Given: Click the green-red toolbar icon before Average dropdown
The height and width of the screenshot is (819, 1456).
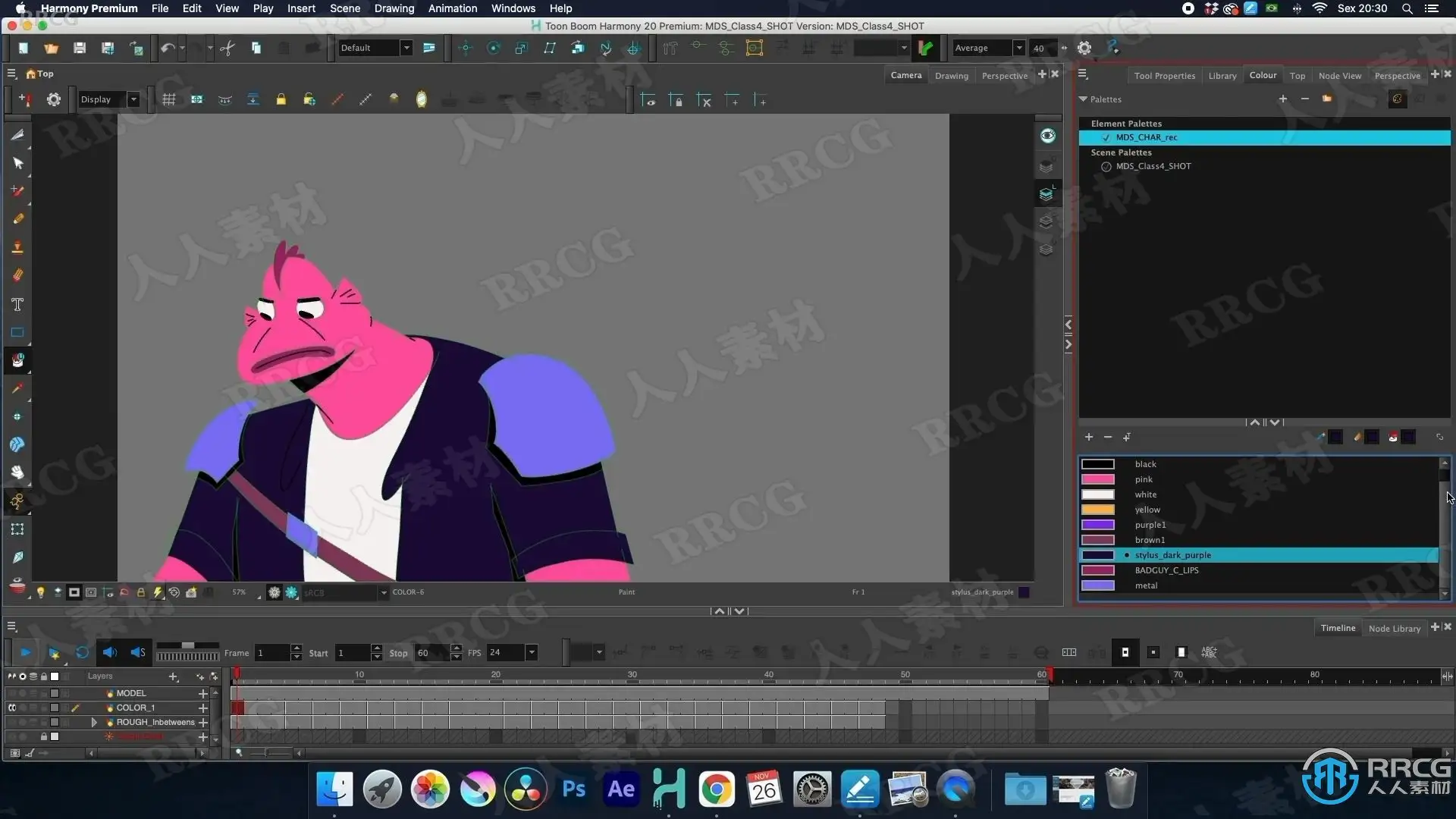Looking at the screenshot, I should click(925, 48).
